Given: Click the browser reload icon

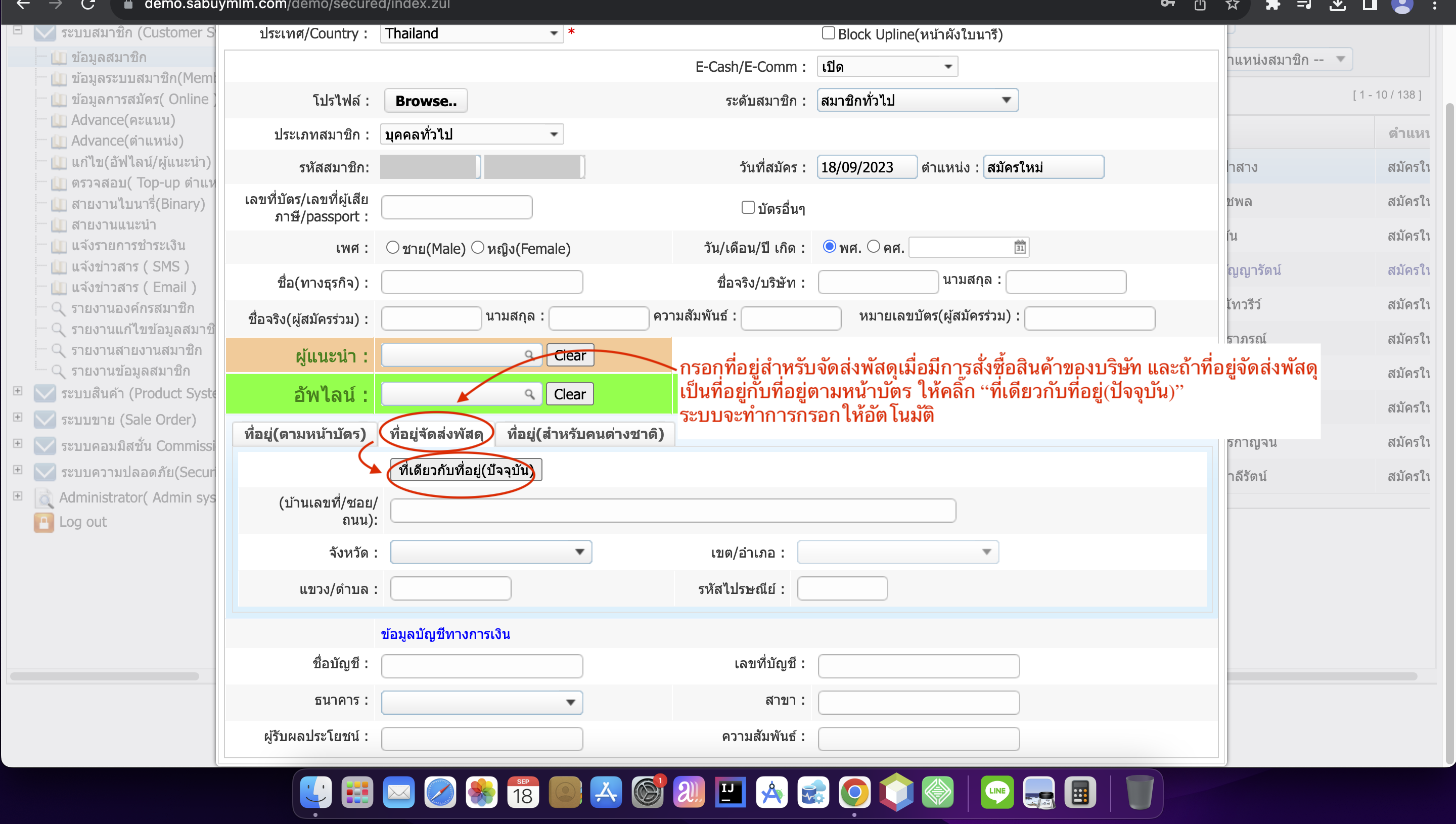Looking at the screenshot, I should click(x=87, y=5).
